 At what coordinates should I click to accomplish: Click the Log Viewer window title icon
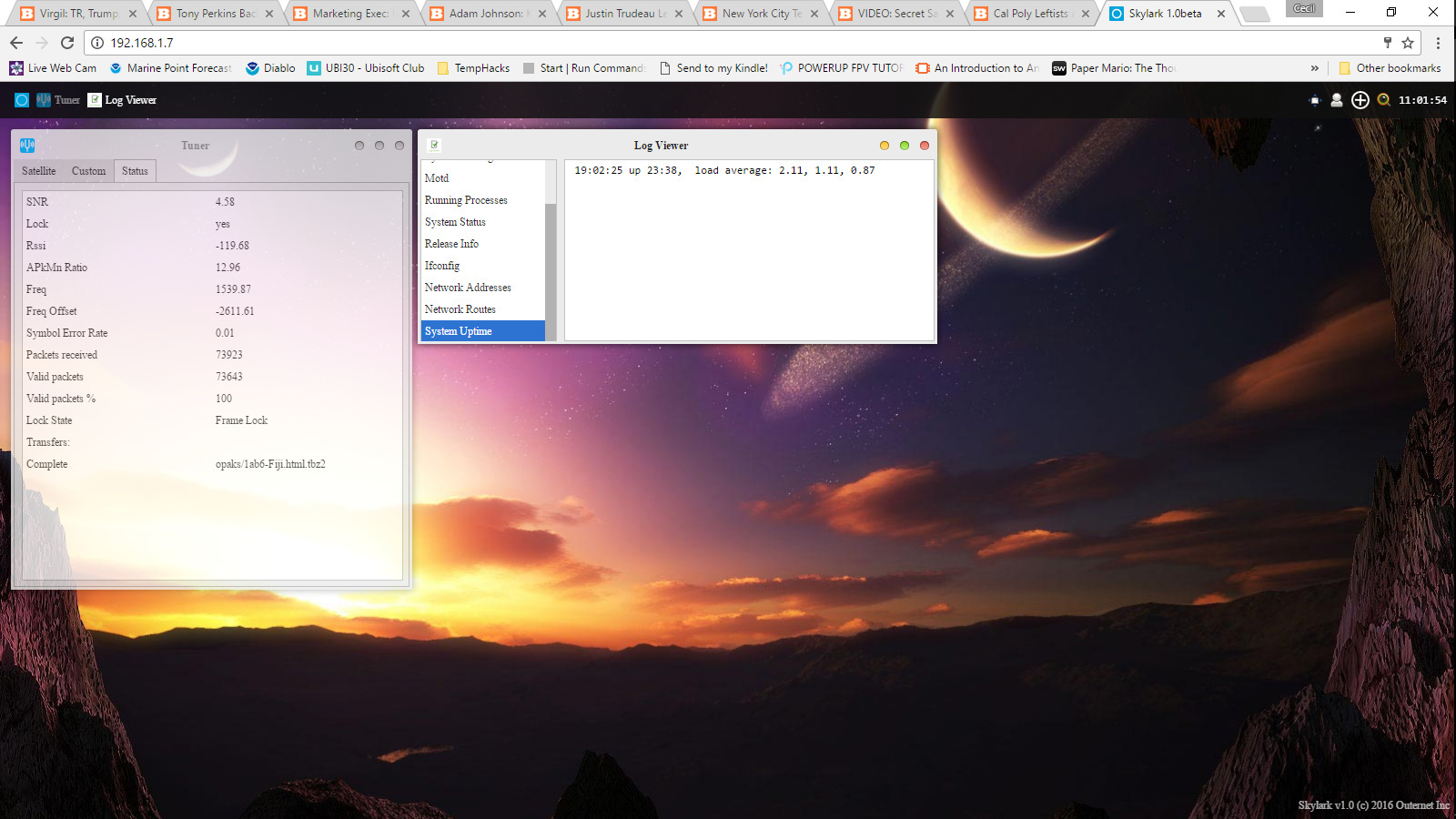tap(434, 146)
